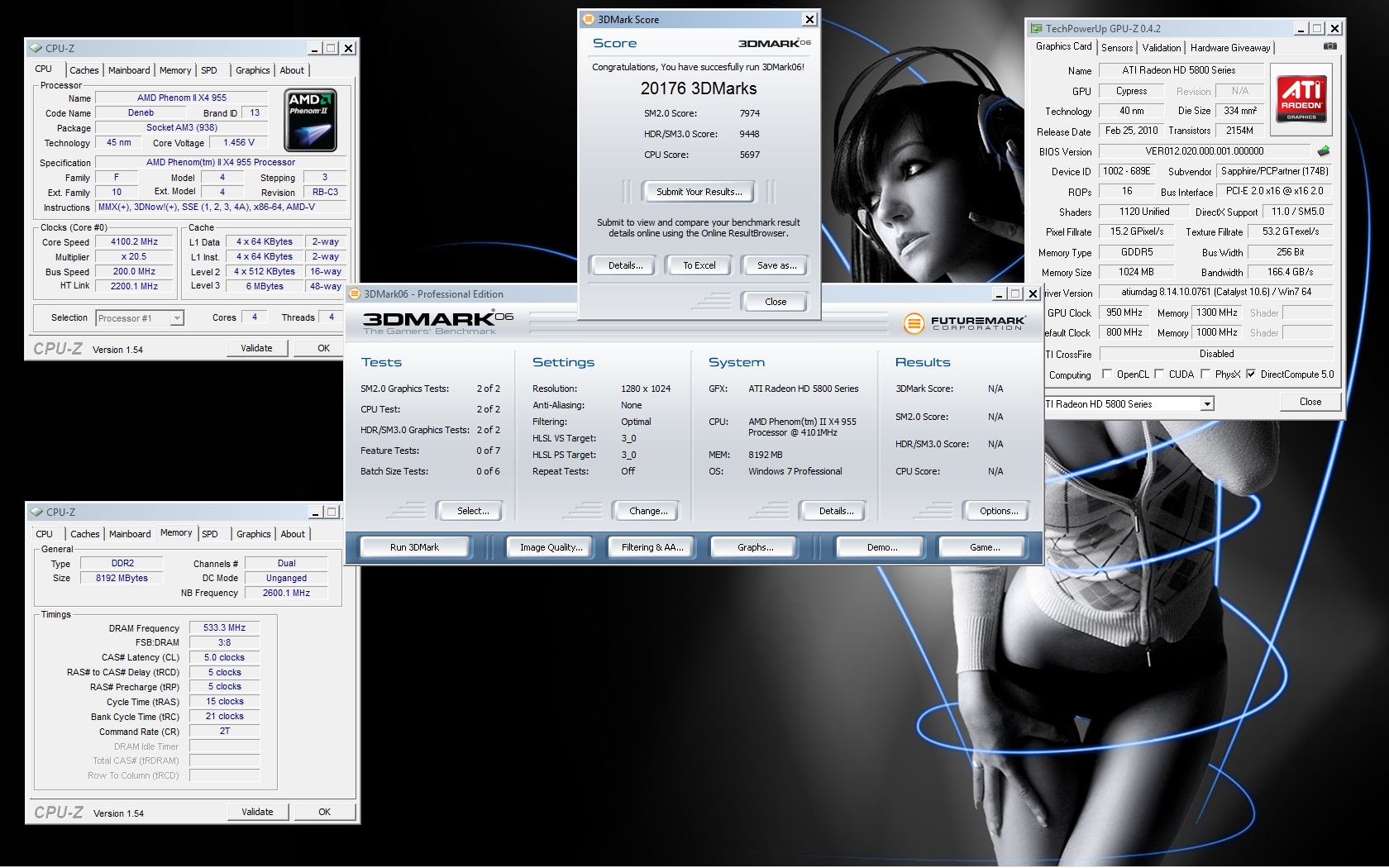Select the Graphics Card tab in GPU-Z
This screenshot has height=868, width=1389.
click(1064, 46)
